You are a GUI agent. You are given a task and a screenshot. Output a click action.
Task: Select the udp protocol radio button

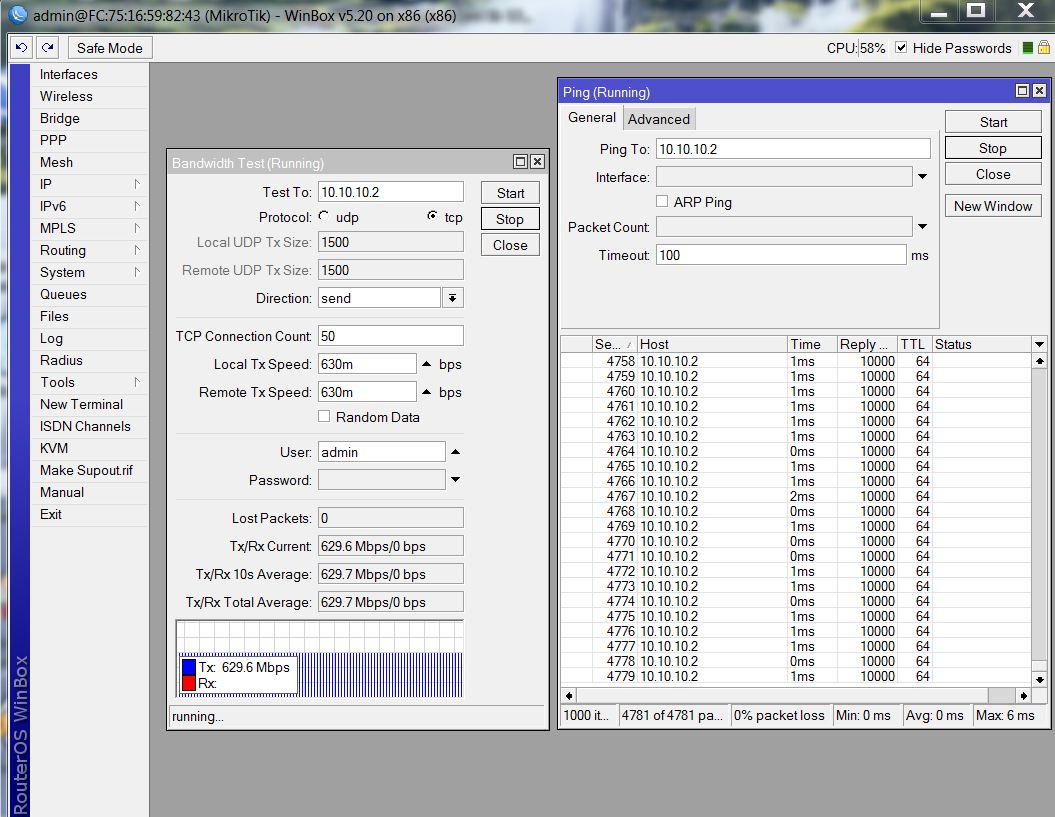324,216
